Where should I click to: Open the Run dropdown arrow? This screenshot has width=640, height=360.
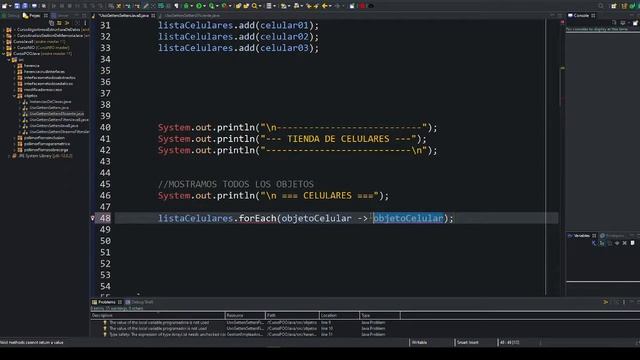click(204, 6)
